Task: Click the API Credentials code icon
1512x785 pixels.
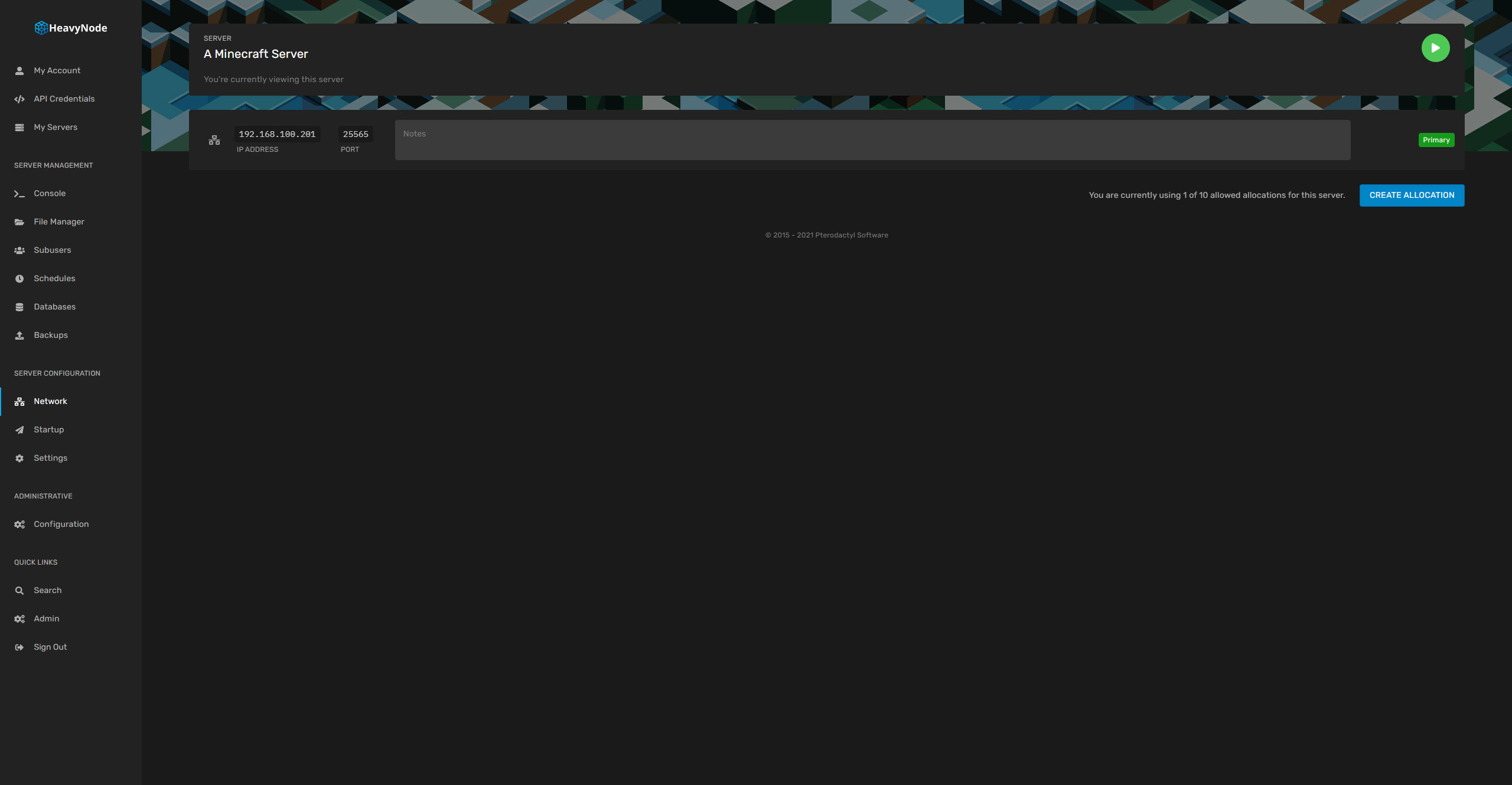Action: pos(19,99)
